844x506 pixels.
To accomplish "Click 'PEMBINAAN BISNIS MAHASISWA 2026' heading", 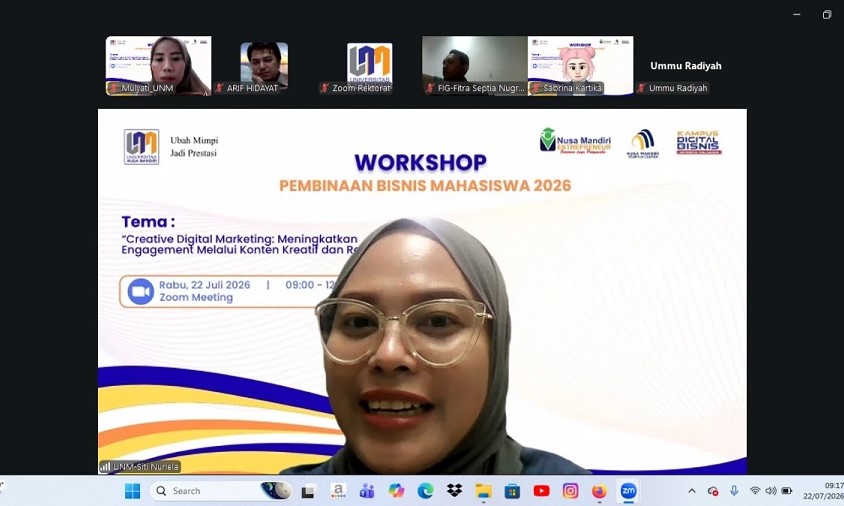I will pos(425,186).
